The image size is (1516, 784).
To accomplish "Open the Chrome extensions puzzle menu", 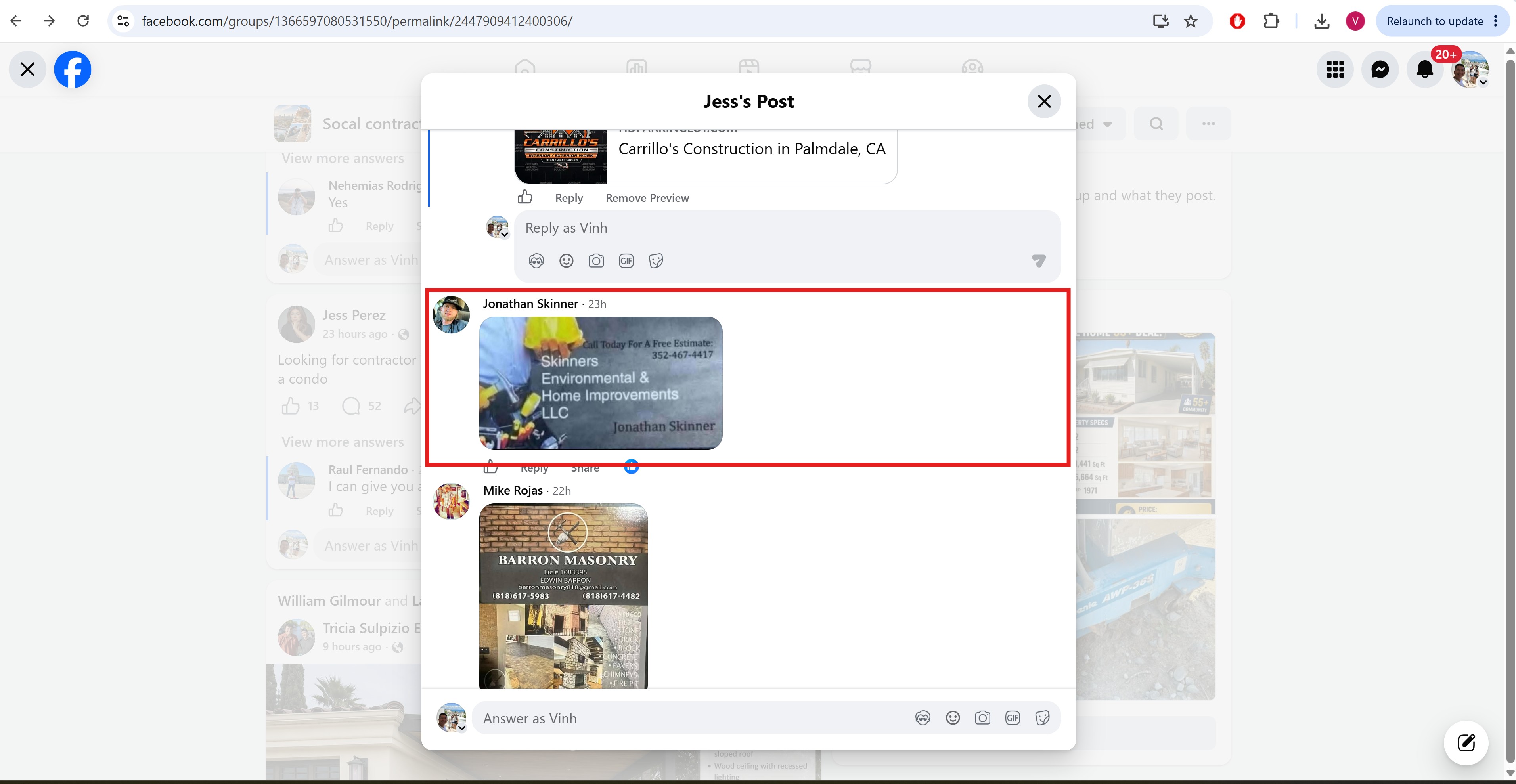I will tap(1271, 21).
